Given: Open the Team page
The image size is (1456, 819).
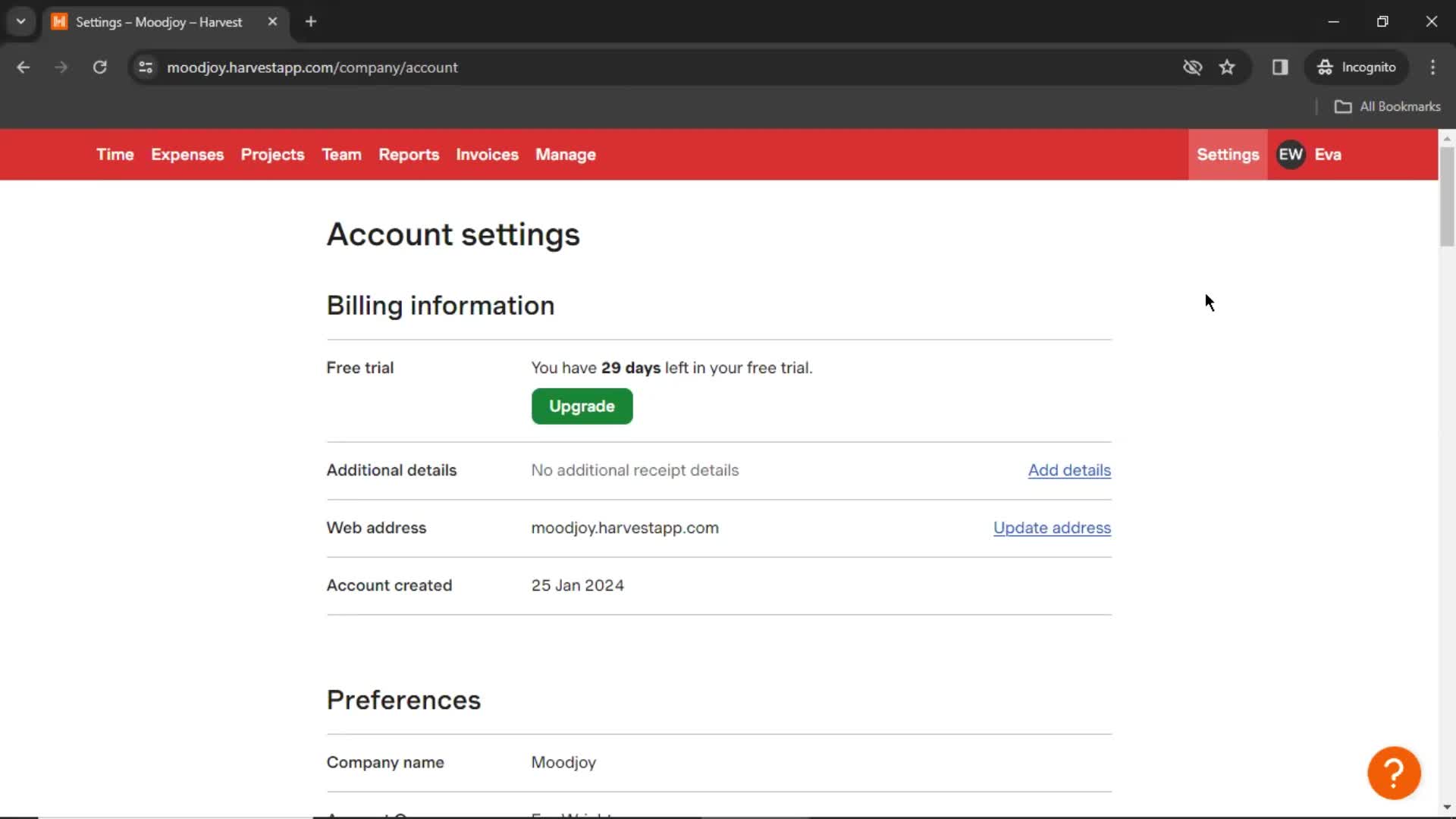Looking at the screenshot, I should [341, 155].
